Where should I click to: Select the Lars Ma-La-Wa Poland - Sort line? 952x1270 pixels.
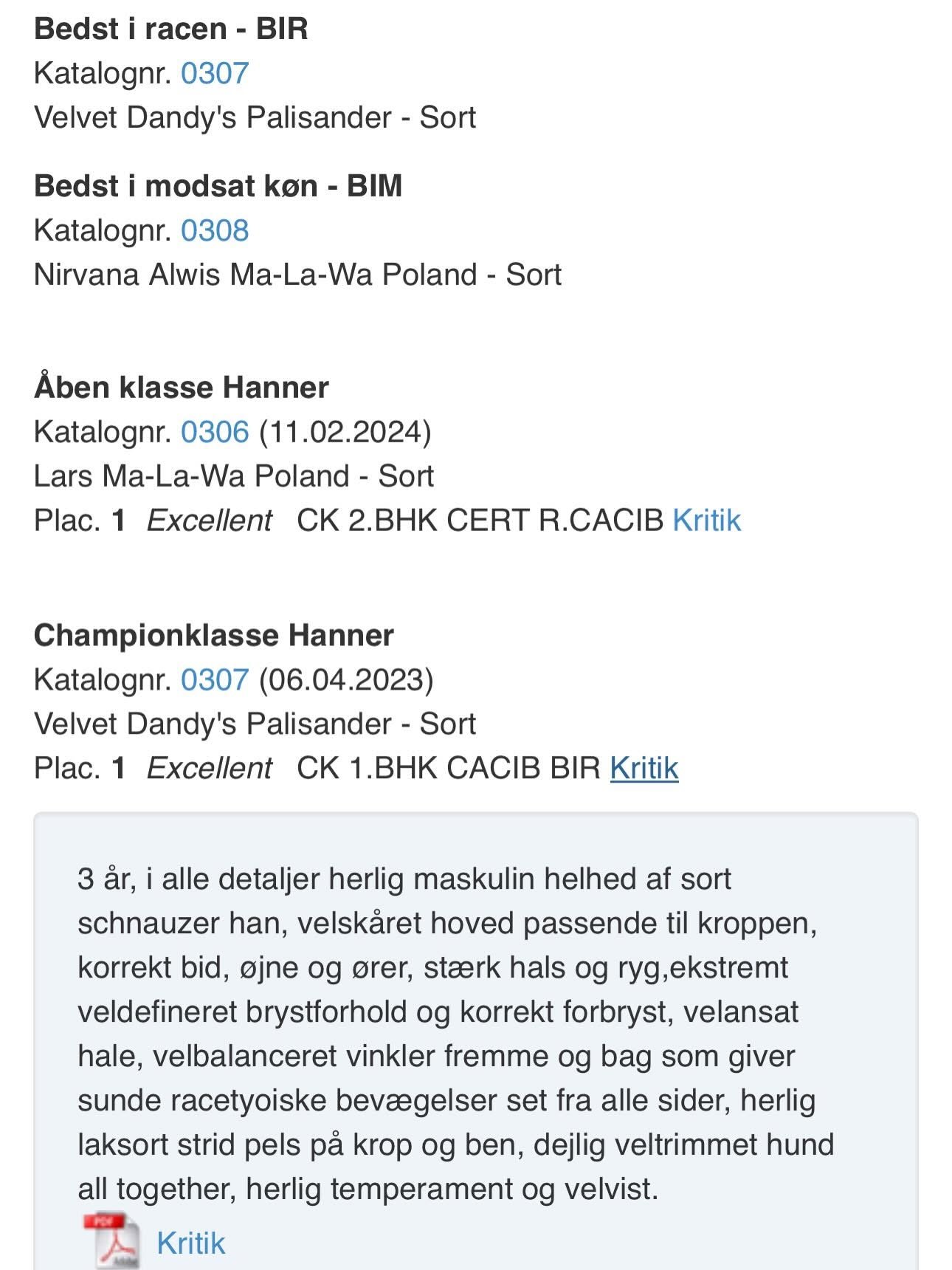point(234,476)
